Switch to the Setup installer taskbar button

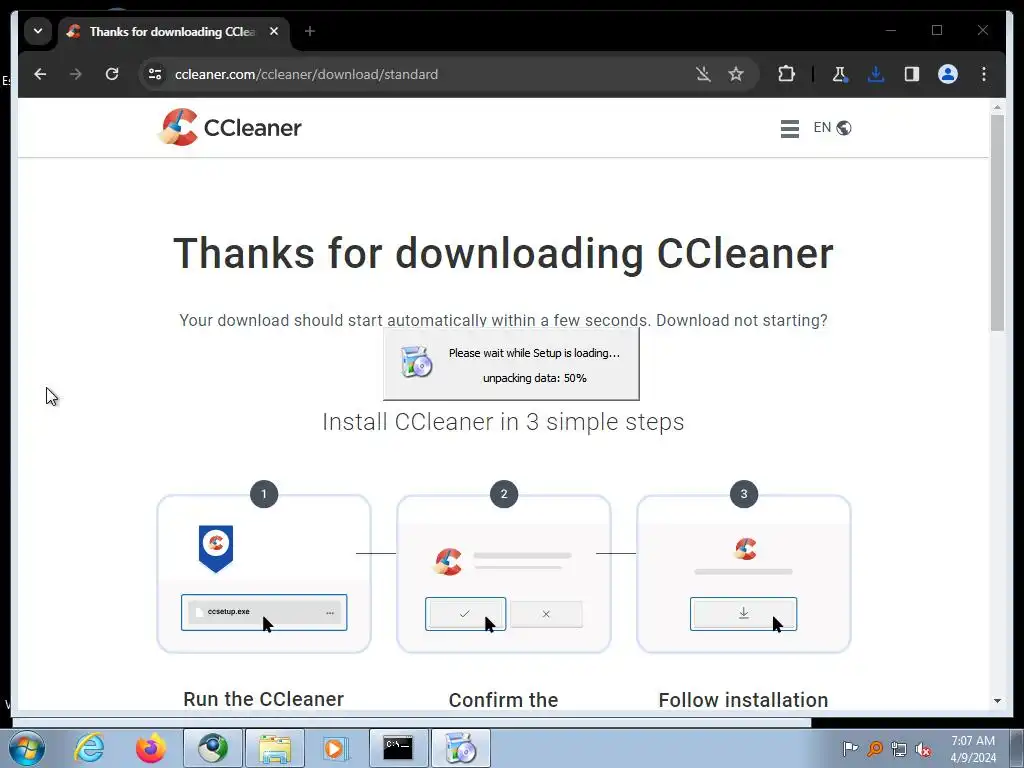coord(460,748)
